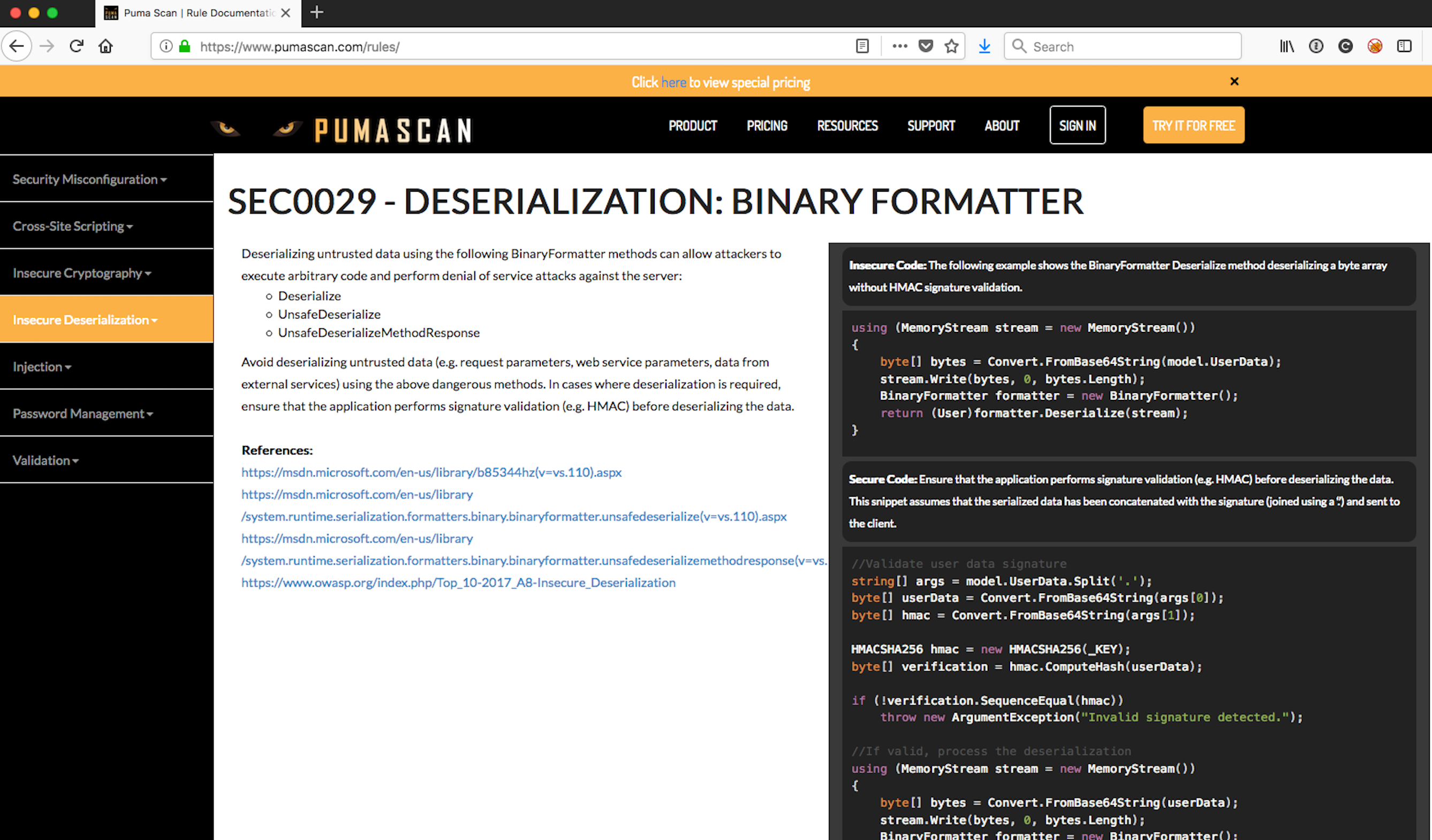Save the page to Pocket

[x=926, y=46]
